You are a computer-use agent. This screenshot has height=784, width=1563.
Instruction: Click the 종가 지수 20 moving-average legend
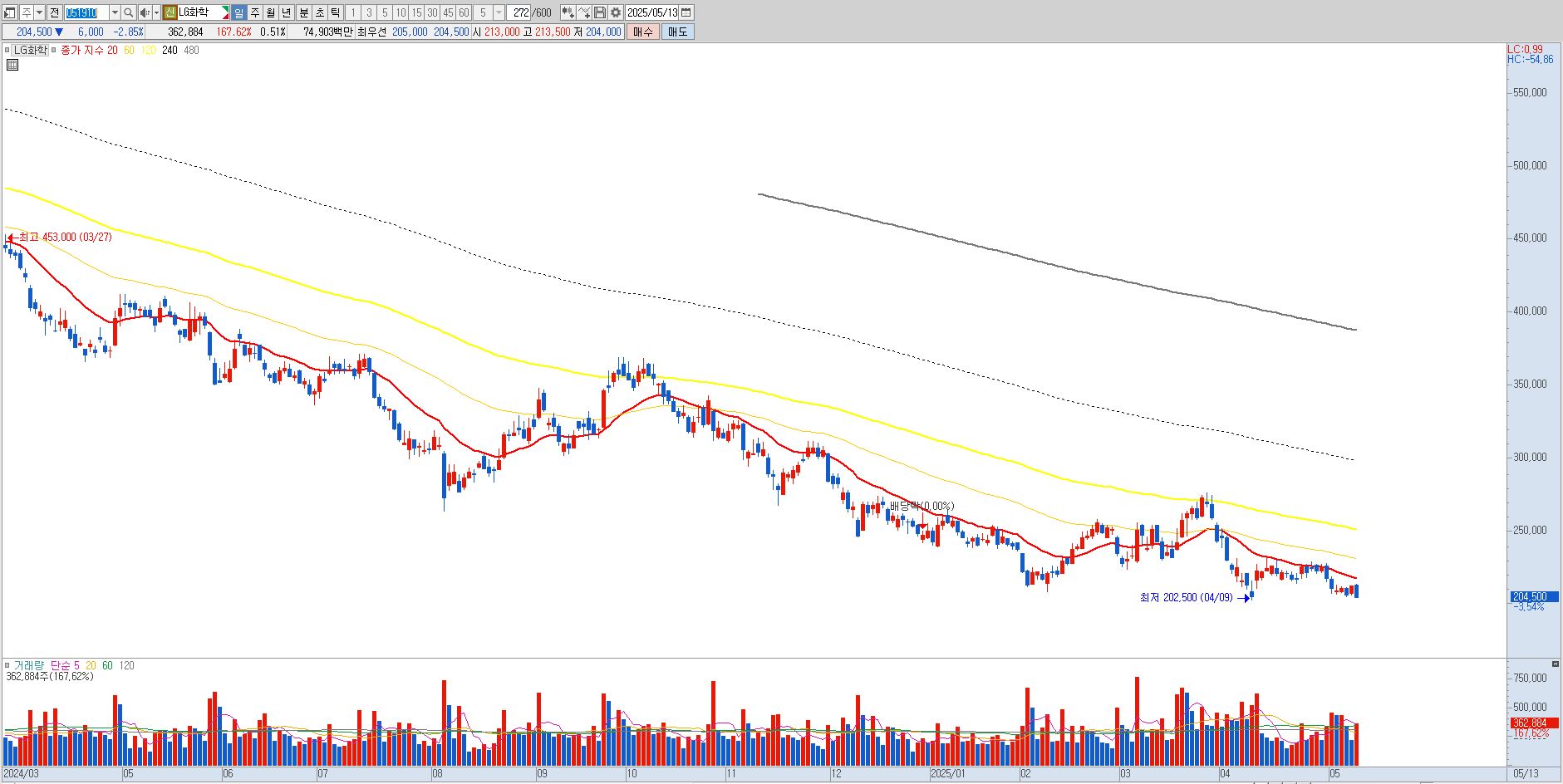tap(89, 50)
